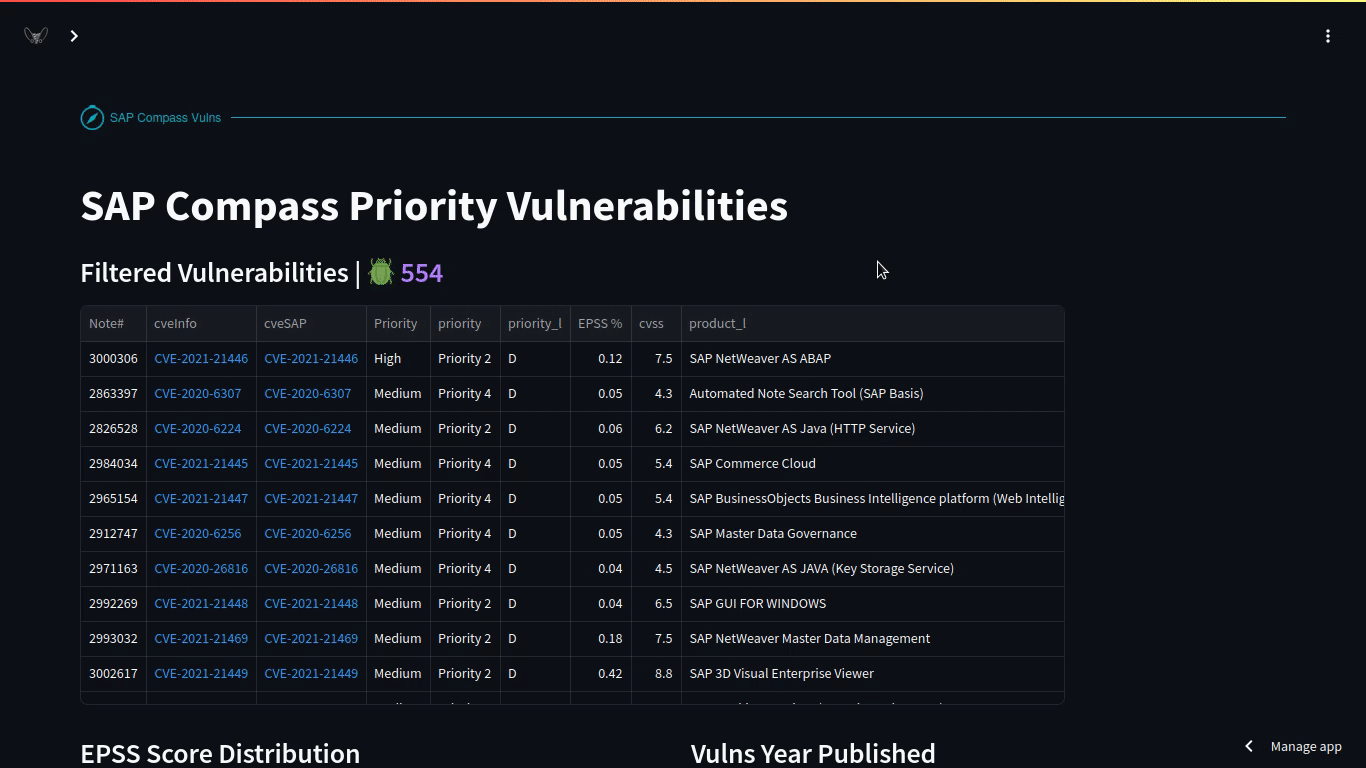Open the Manage app button
1366x768 pixels.
pos(1294,747)
